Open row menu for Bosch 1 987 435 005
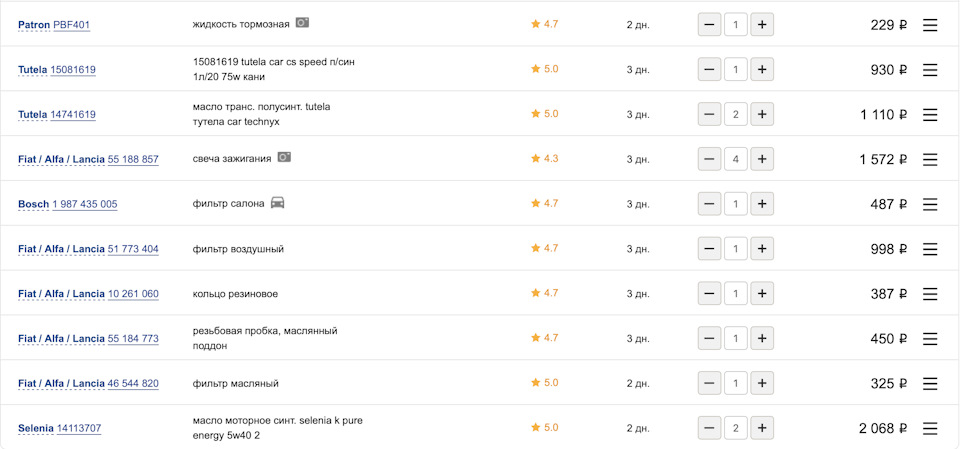The height and width of the screenshot is (449, 960). (930, 204)
